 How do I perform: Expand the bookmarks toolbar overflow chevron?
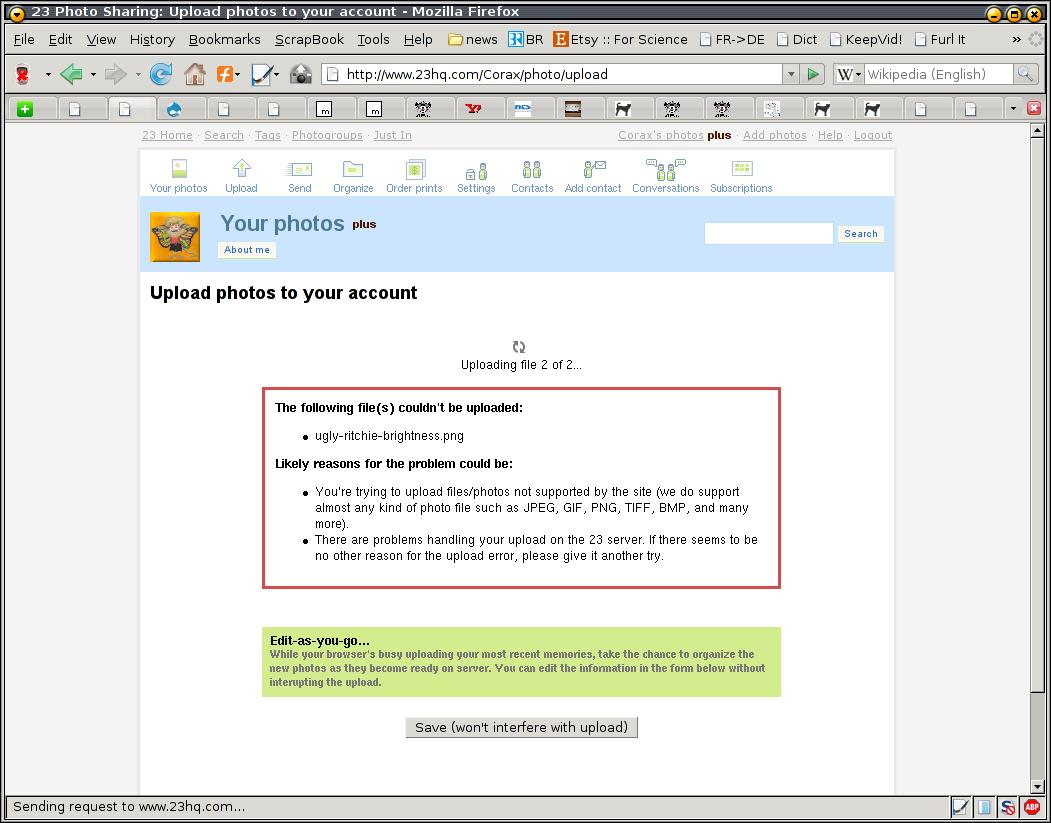tap(1016, 40)
